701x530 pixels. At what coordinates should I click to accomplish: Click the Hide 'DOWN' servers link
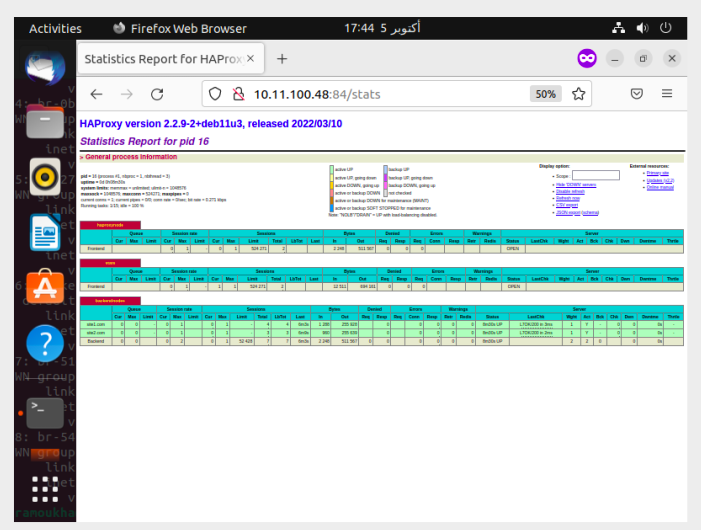(576, 185)
